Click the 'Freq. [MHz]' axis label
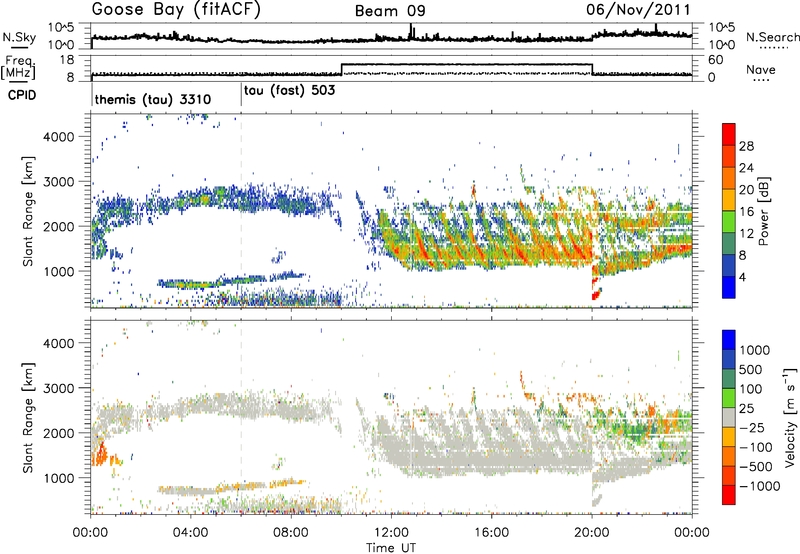Screen dimensions: 800x554 tap(19, 67)
